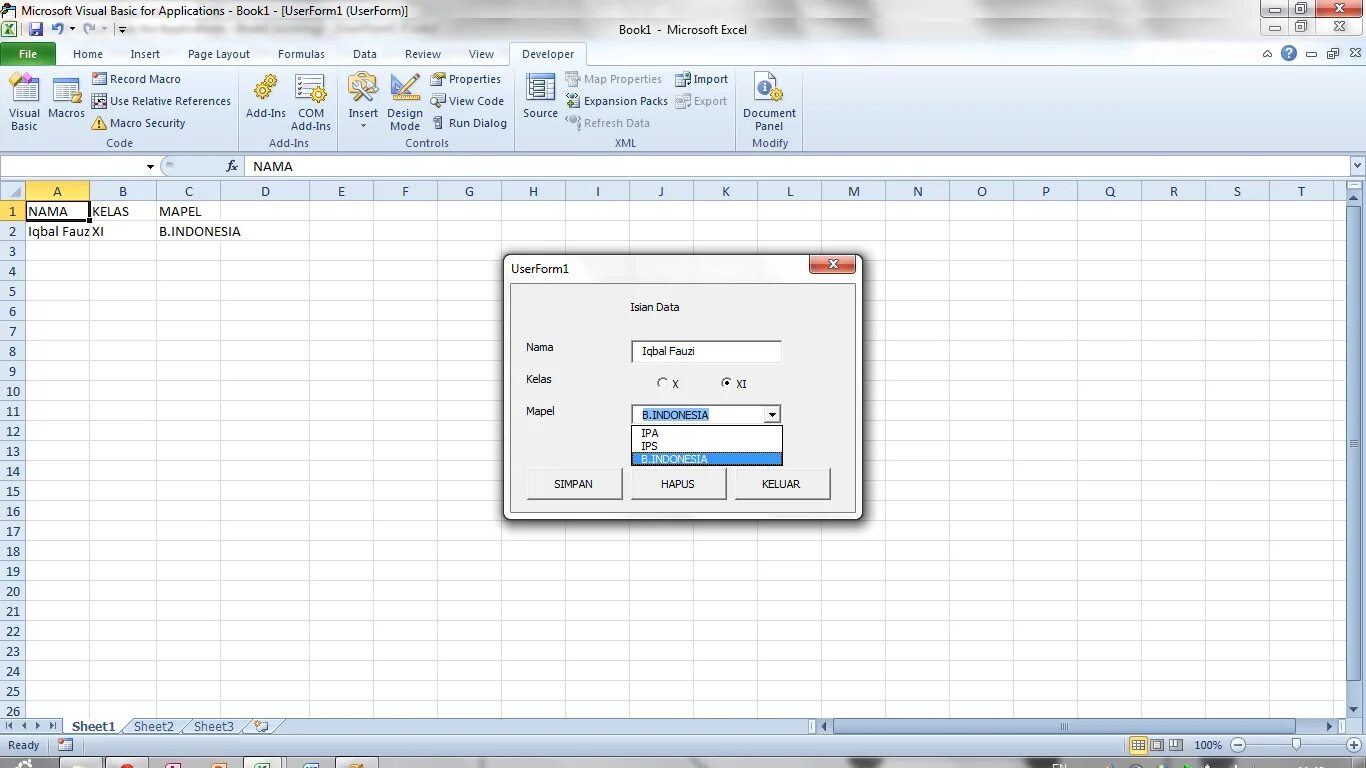The width and height of the screenshot is (1366, 768).
Task: Open COM Add-Ins dialog
Action: 311,102
